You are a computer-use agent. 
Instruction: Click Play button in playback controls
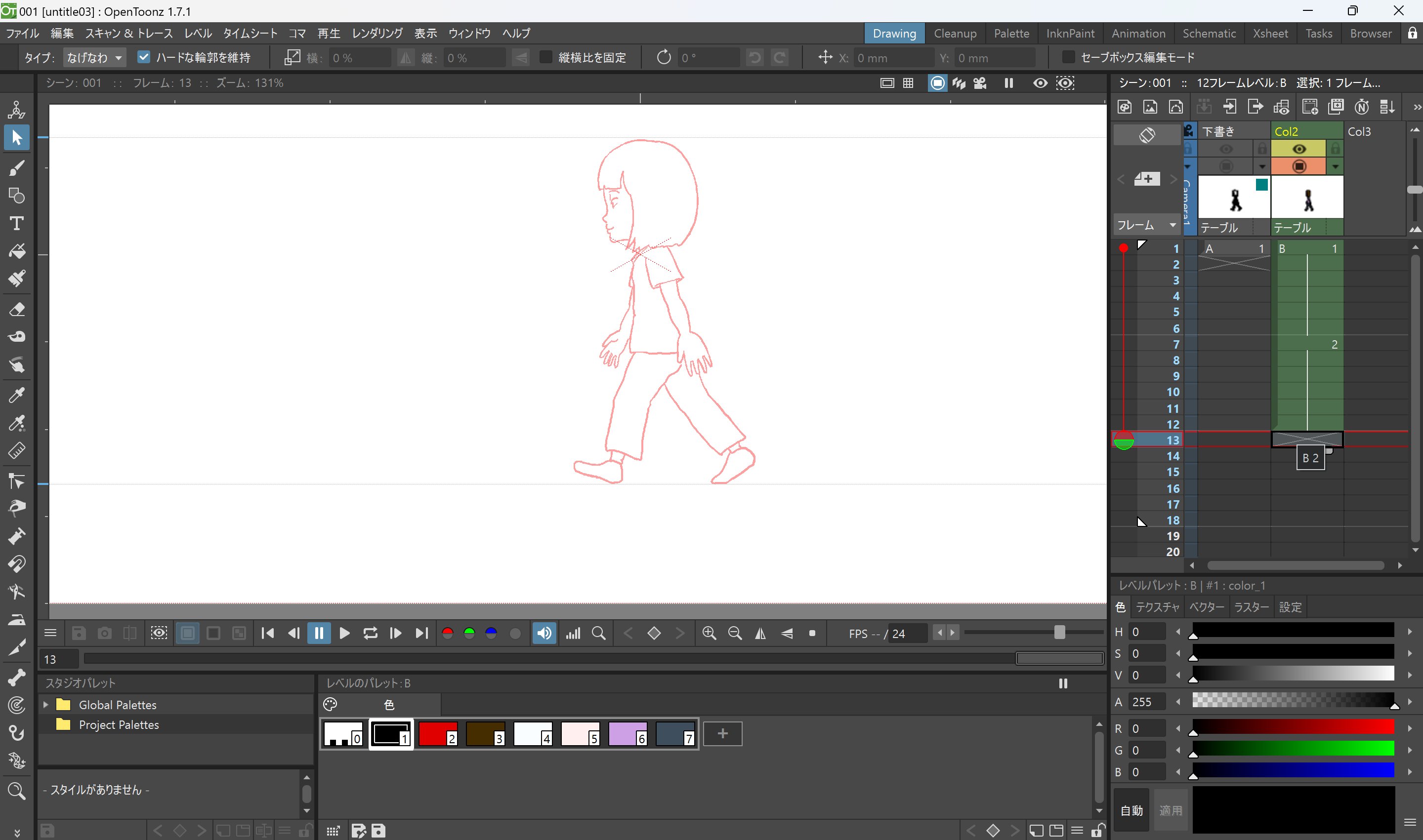pyautogui.click(x=344, y=633)
